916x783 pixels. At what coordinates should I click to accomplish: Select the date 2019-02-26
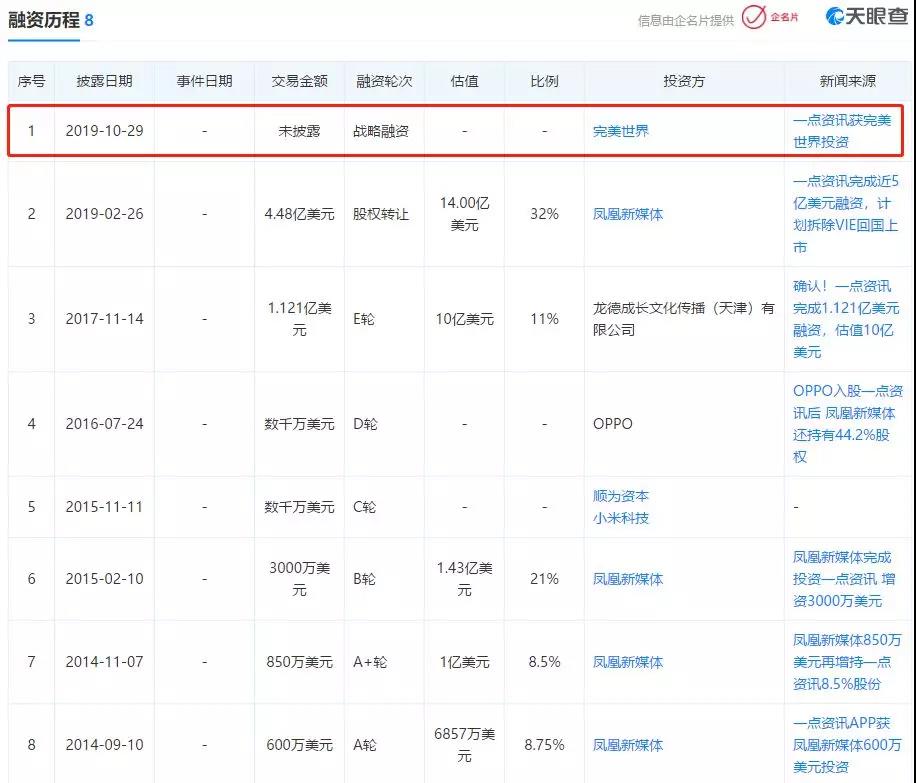[x=105, y=214]
